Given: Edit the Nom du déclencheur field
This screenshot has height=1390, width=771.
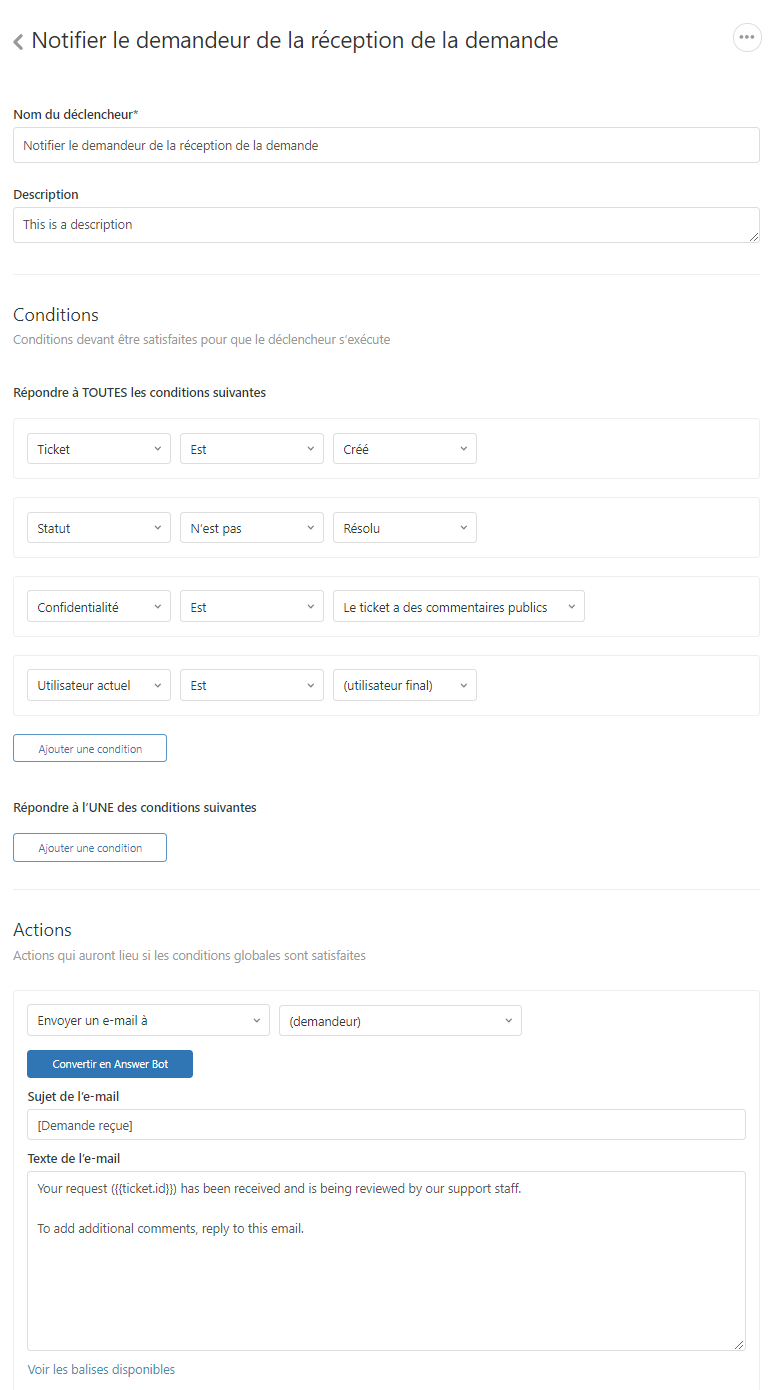Looking at the screenshot, I should (x=385, y=145).
